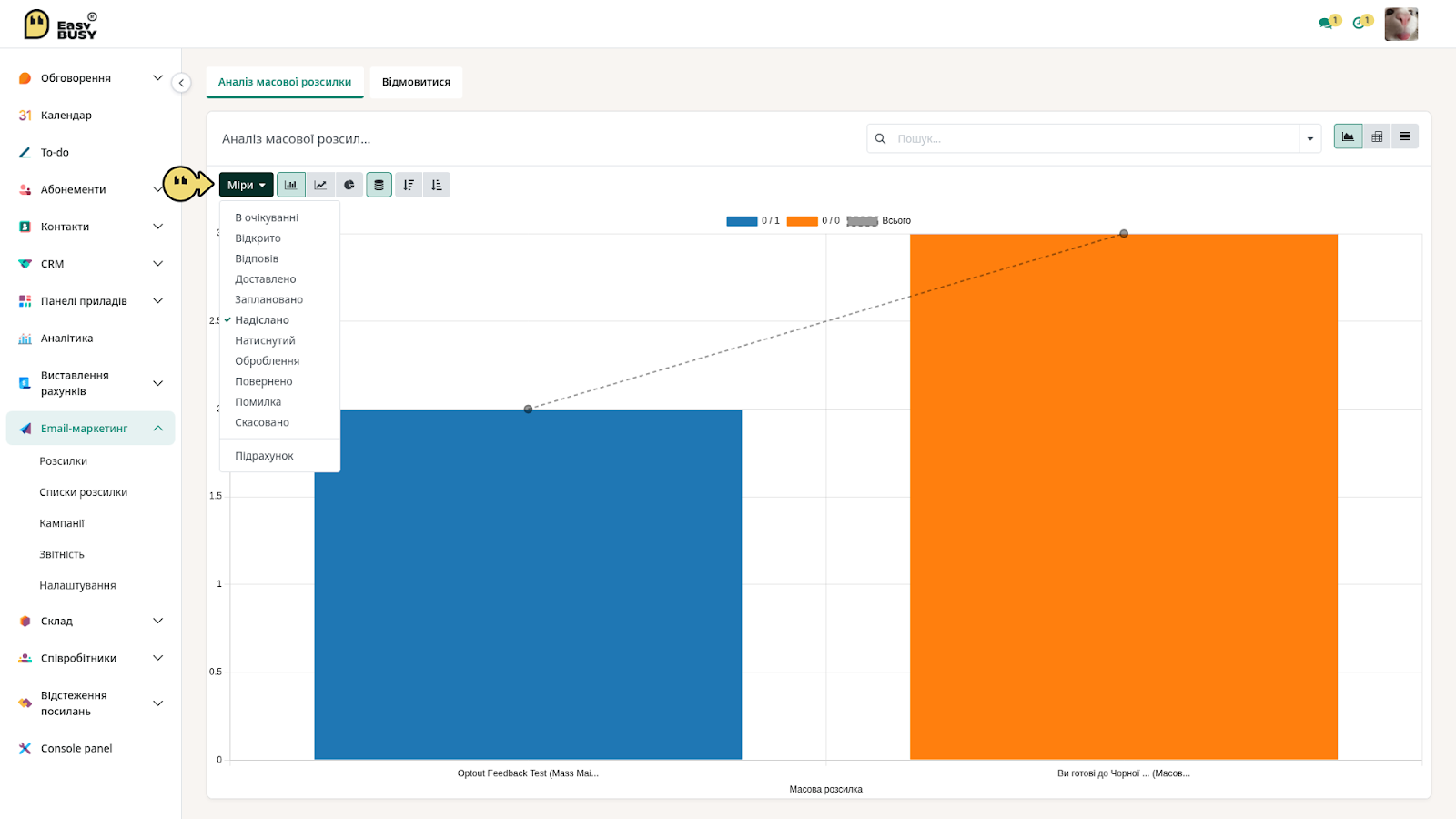Open the search options dropdown arrow

[x=1310, y=138]
